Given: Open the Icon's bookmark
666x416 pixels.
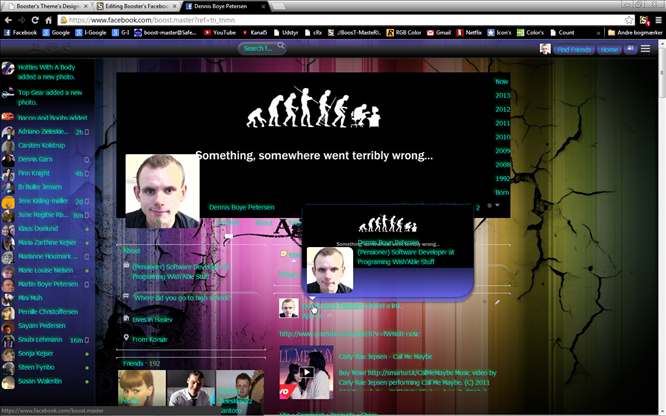Looking at the screenshot, I should (500, 32).
